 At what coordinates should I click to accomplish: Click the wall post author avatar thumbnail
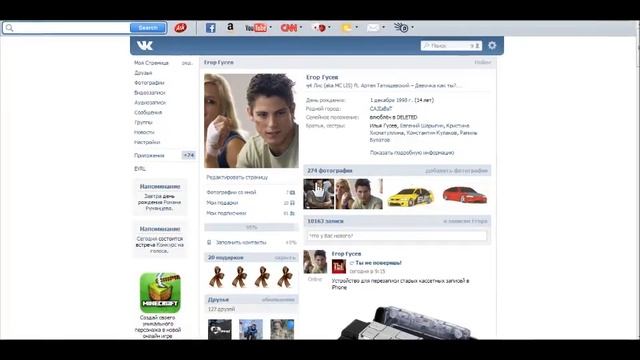315,262
